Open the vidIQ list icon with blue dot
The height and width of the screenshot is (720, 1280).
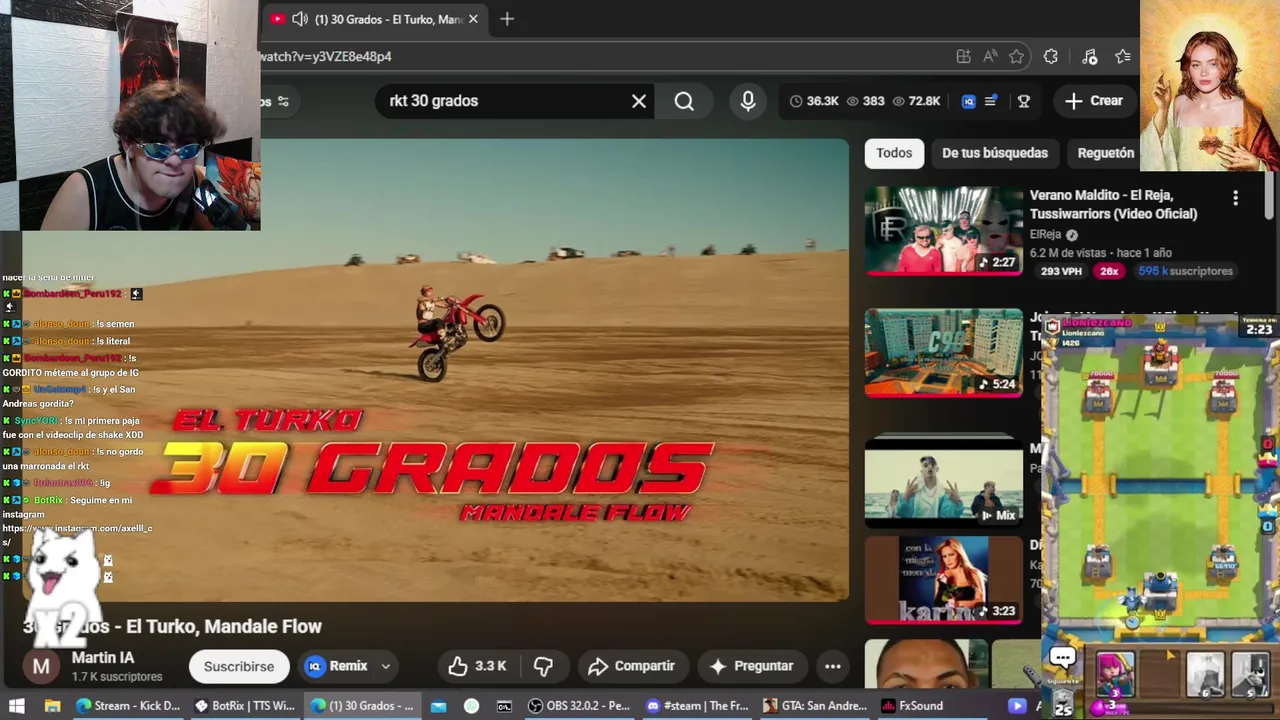pos(991,101)
